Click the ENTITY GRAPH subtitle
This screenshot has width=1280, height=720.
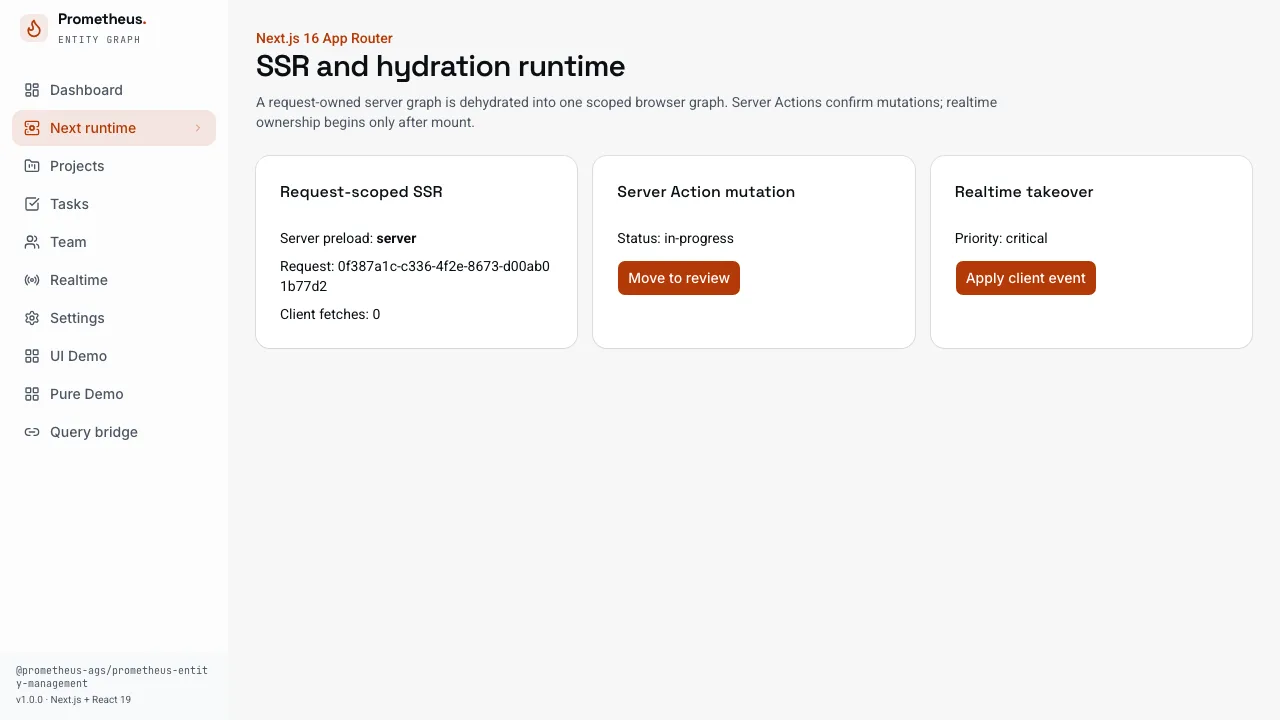click(99, 40)
